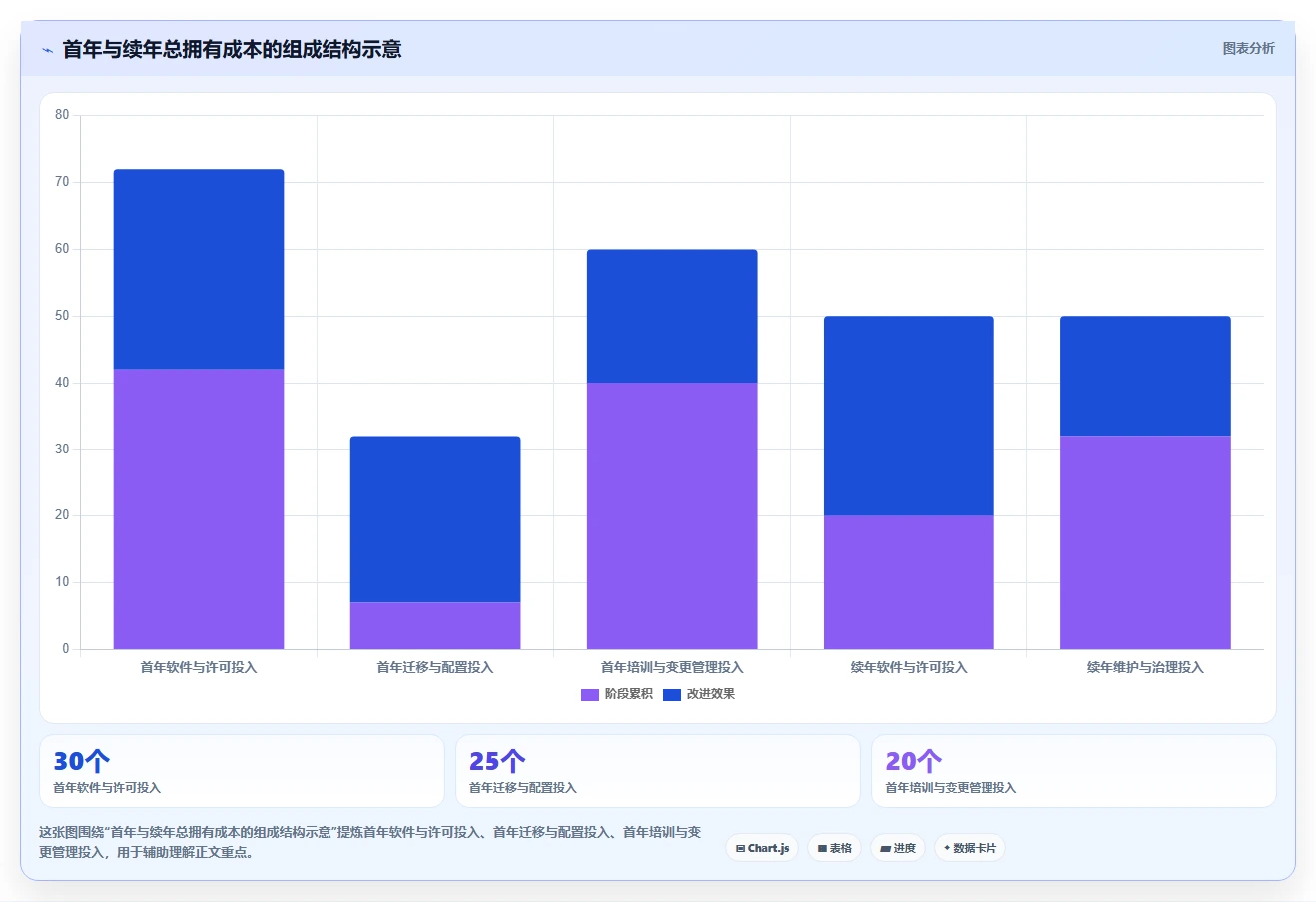The width and height of the screenshot is (1316, 902).
Task: Click the y-axis value 20
Action: click(x=62, y=515)
